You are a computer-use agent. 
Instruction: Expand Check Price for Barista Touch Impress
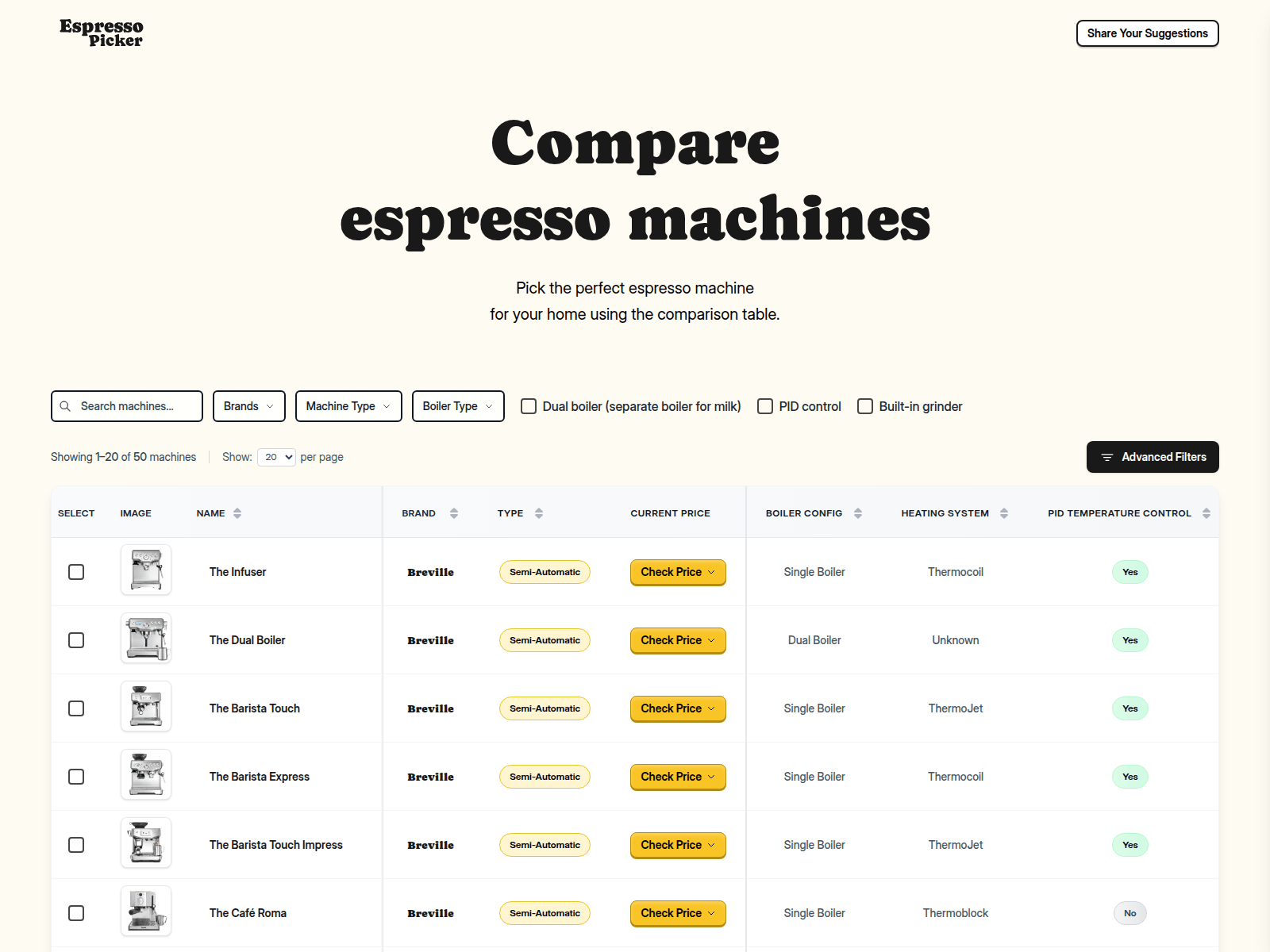point(678,845)
